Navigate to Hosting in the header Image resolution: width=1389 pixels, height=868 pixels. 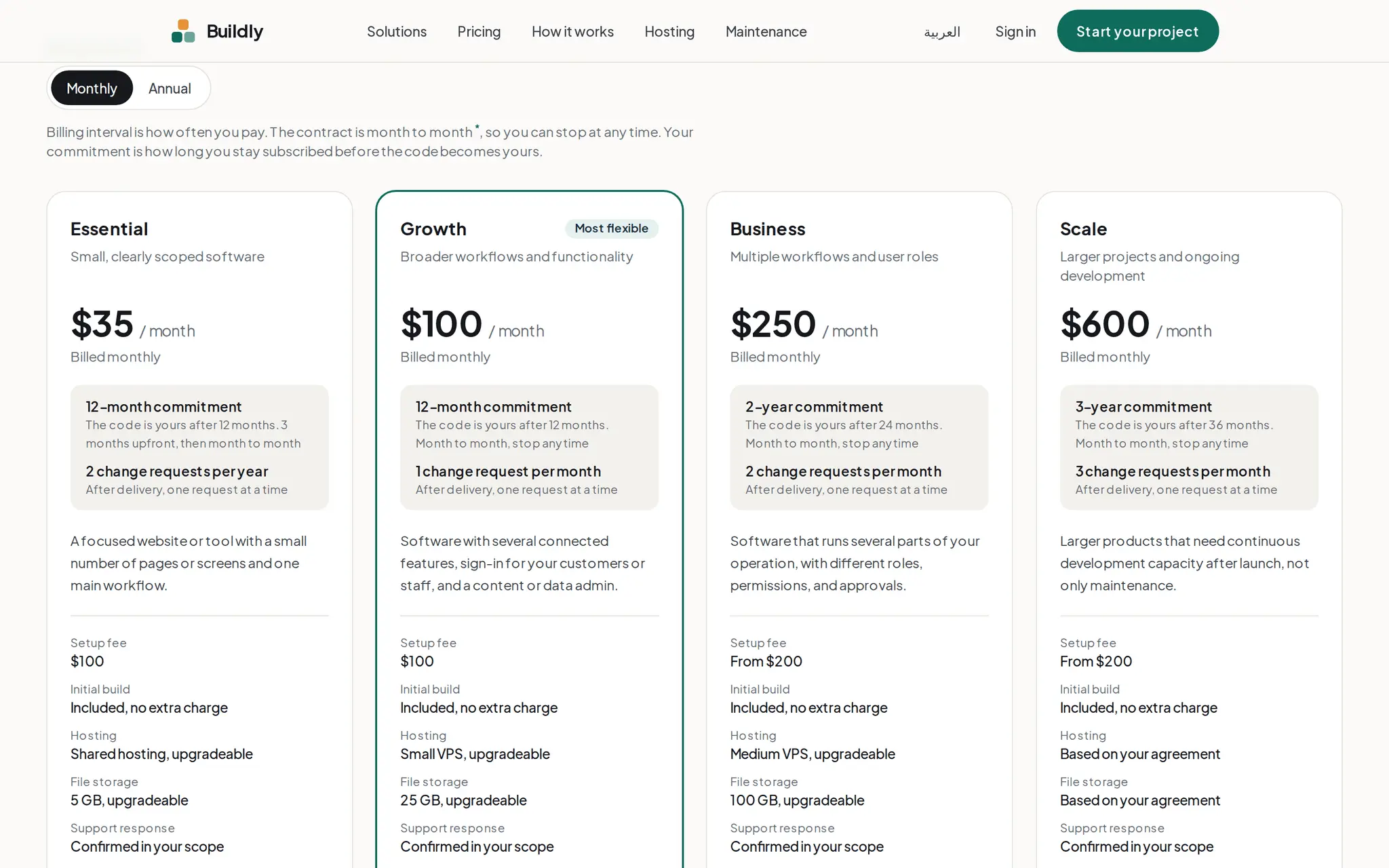point(669,31)
